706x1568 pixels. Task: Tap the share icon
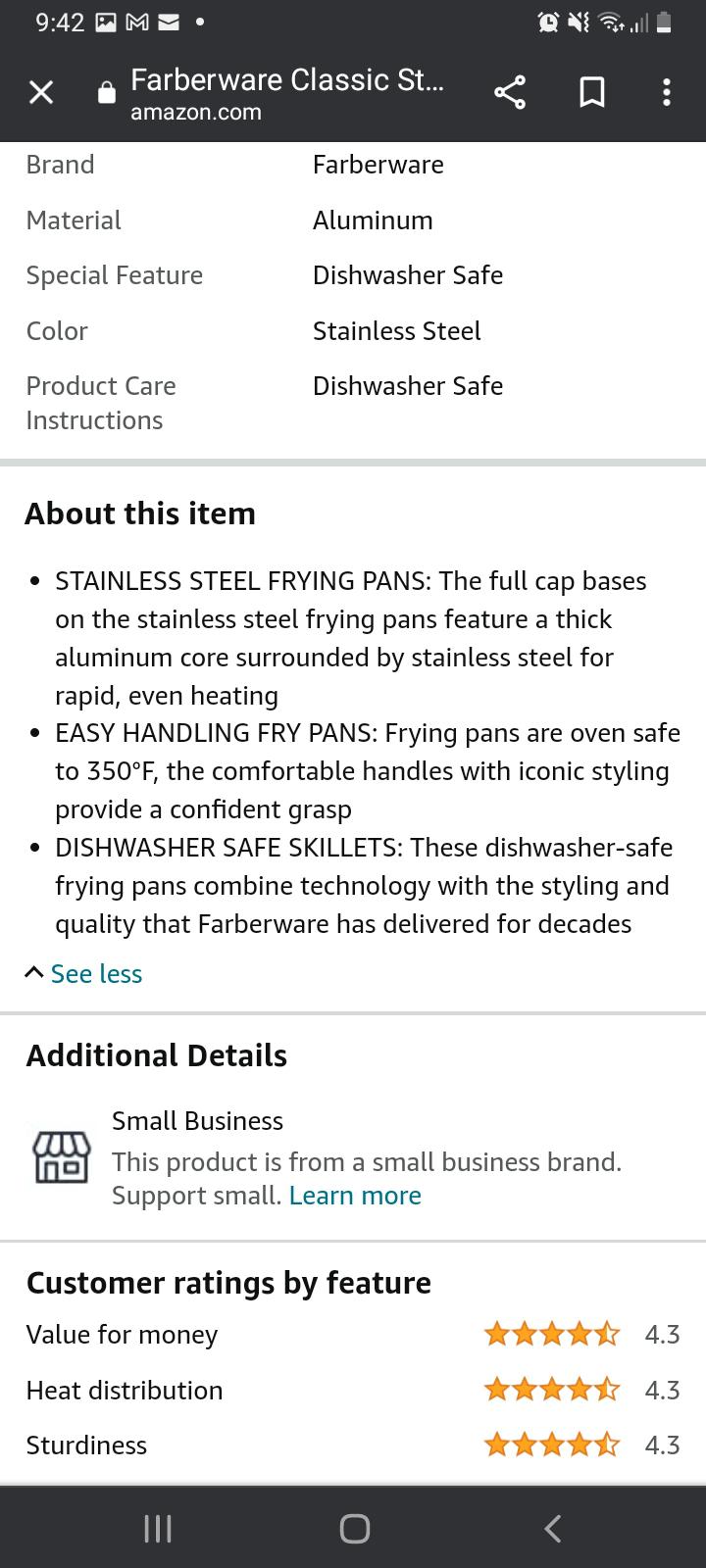point(510,93)
